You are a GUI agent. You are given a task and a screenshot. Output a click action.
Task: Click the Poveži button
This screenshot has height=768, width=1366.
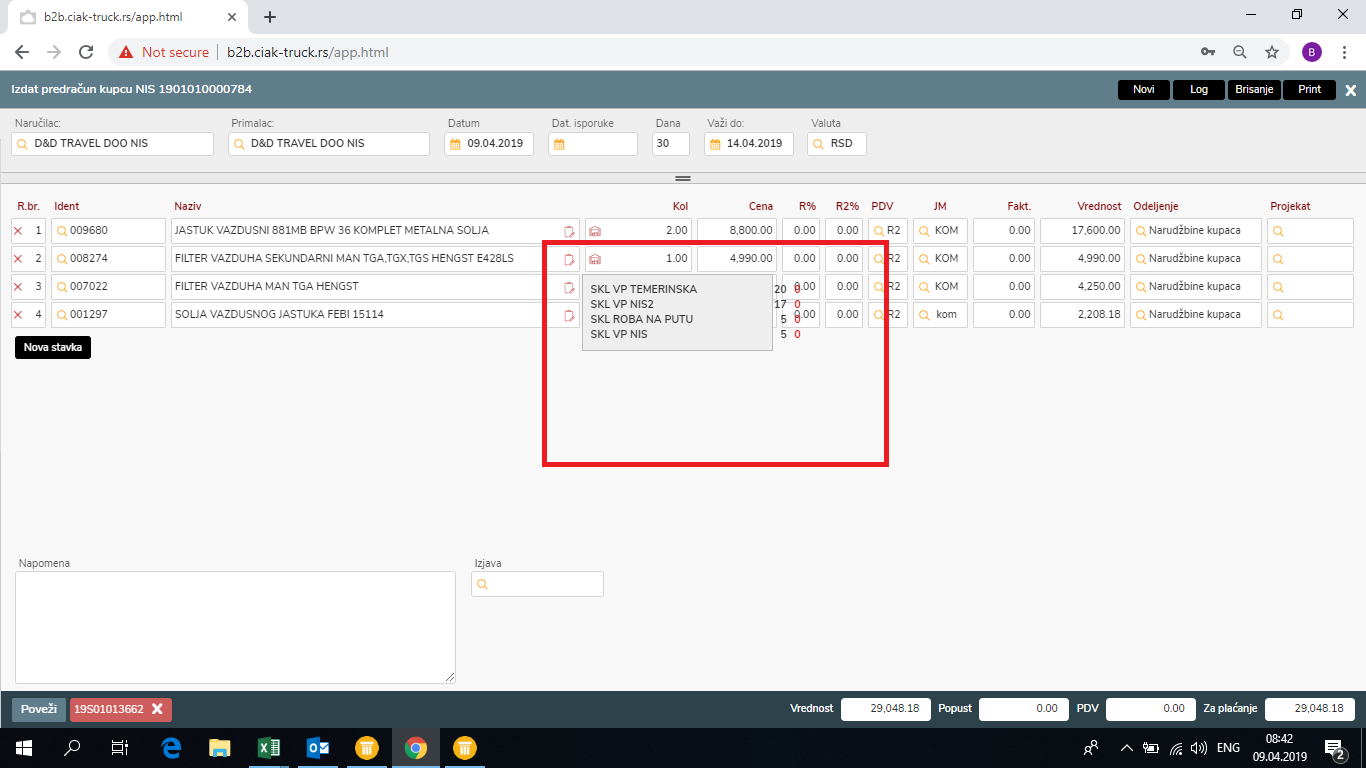pos(39,709)
